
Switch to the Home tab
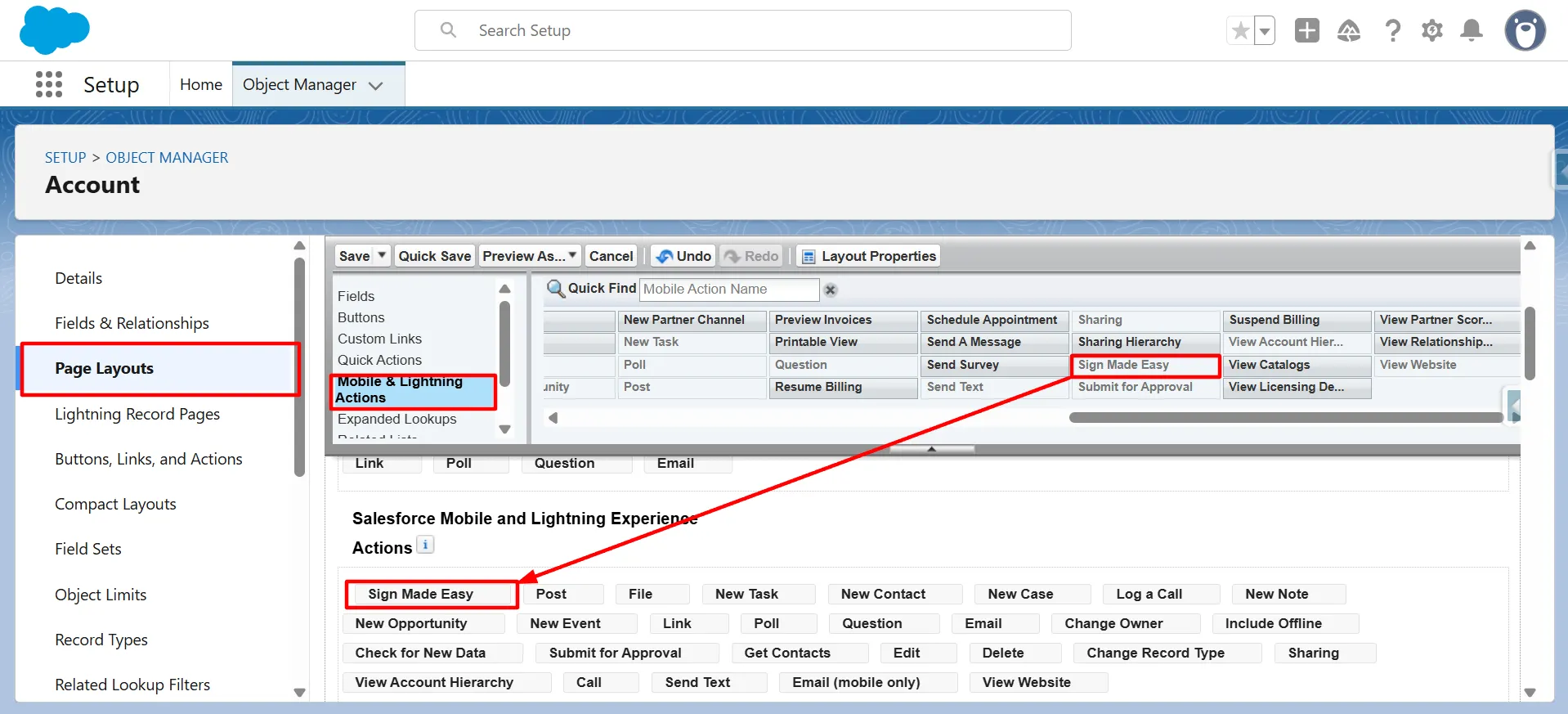tap(201, 84)
